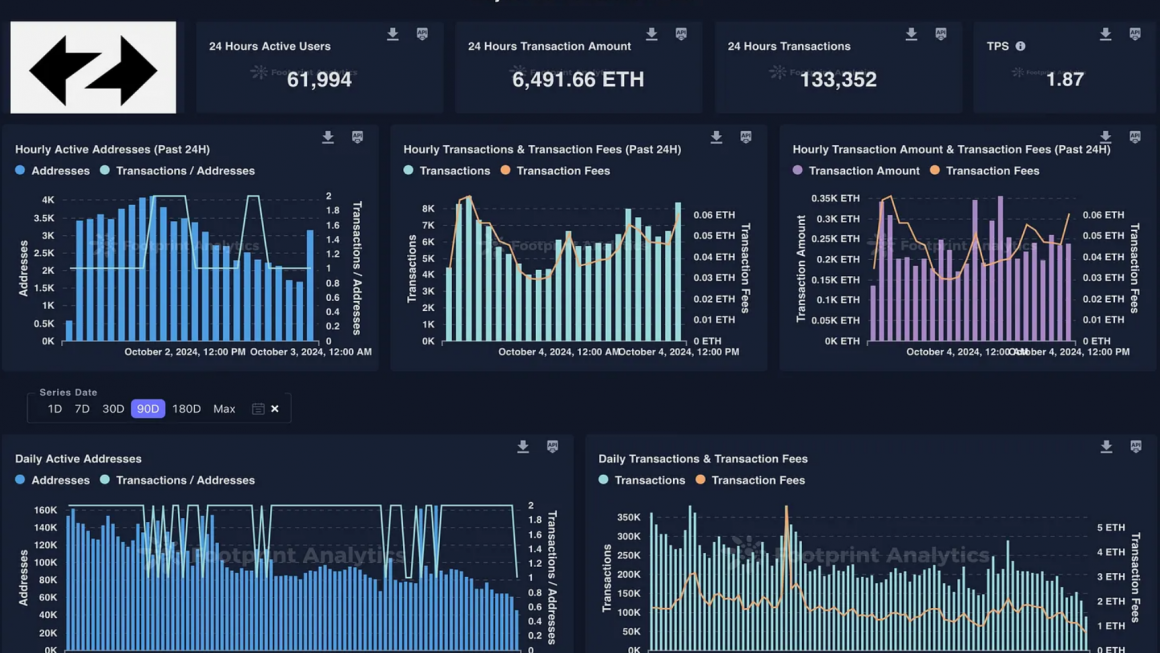1160x653 pixels.
Task: Click October 3, 2024, 12:00 AM axis label
Action: tap(311, 352)
